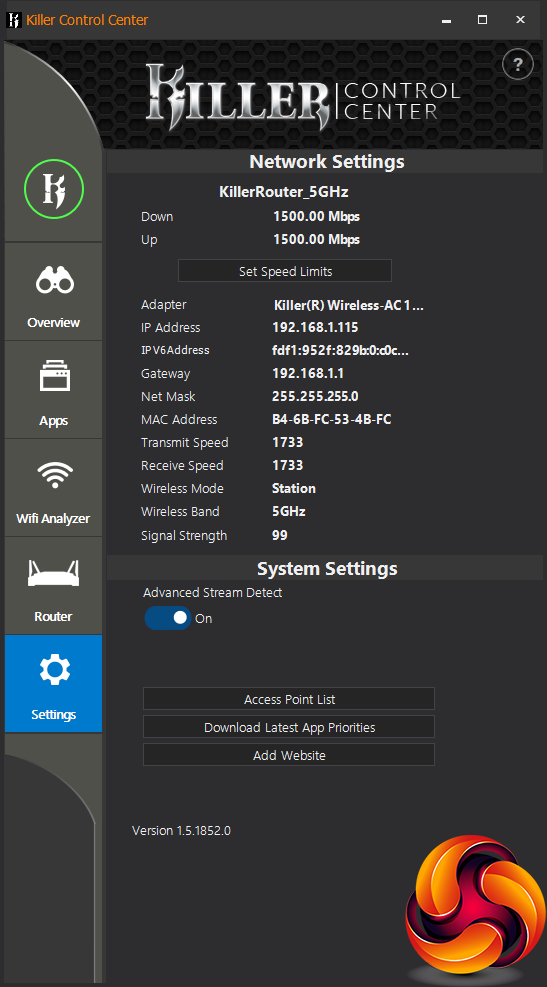Maximize the Killer Control Center window
The width and height of the screenshot is (547, 987).
tap(482, 20)
